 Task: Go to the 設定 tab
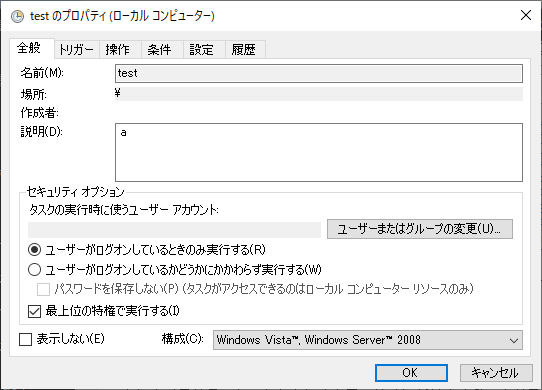202,49
